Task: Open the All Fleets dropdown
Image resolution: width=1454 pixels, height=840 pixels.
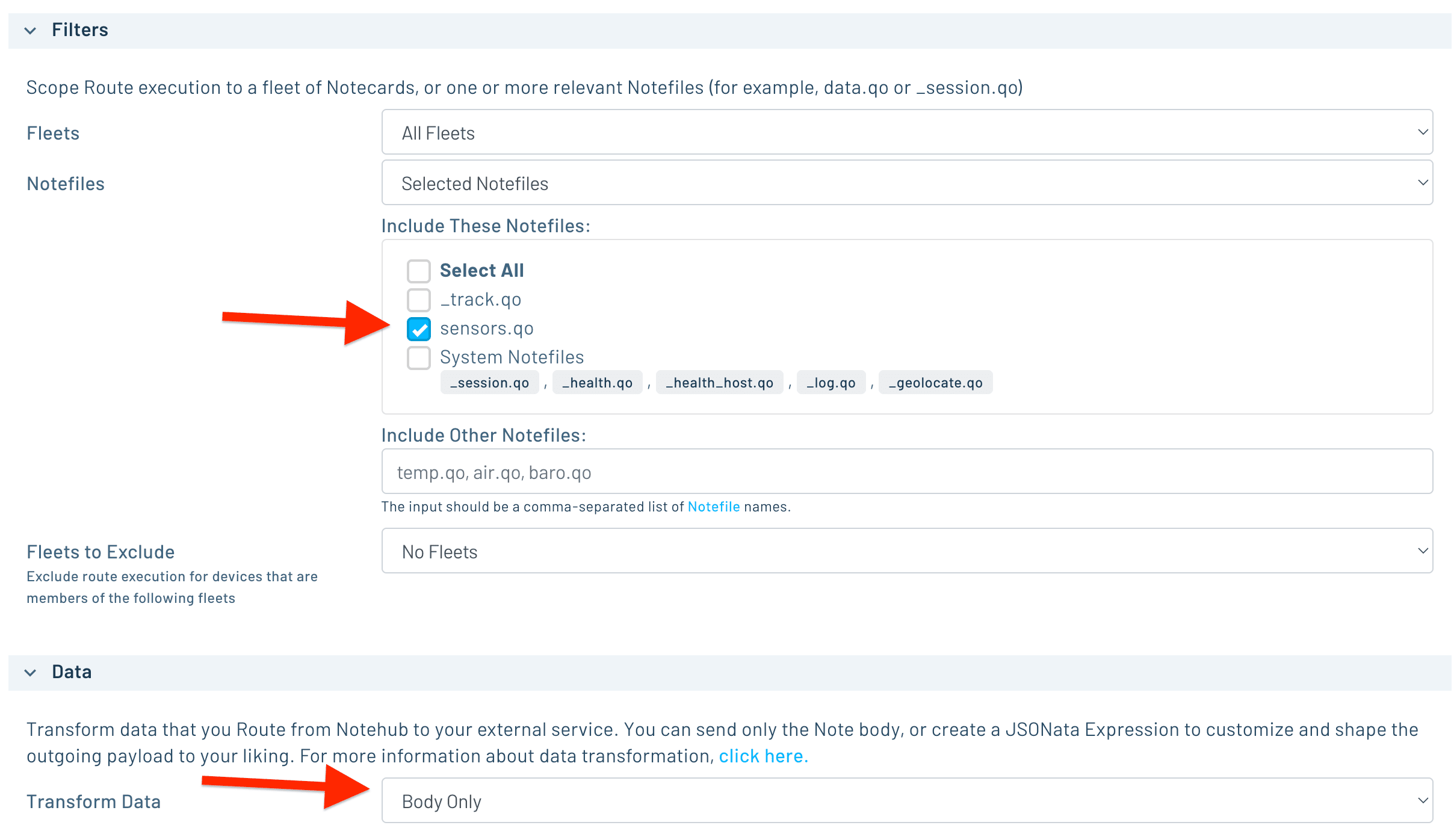Action: [907, 132]
